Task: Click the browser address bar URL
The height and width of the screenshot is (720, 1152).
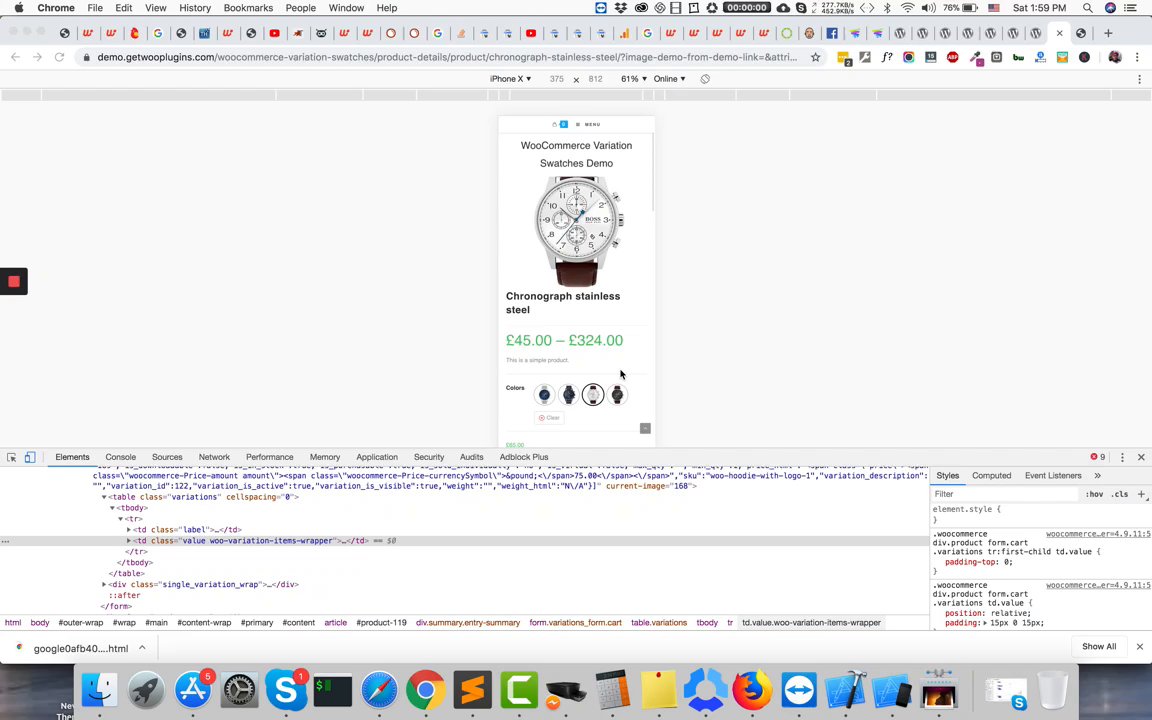Action: pyautogui.click(x=447, y=57)
